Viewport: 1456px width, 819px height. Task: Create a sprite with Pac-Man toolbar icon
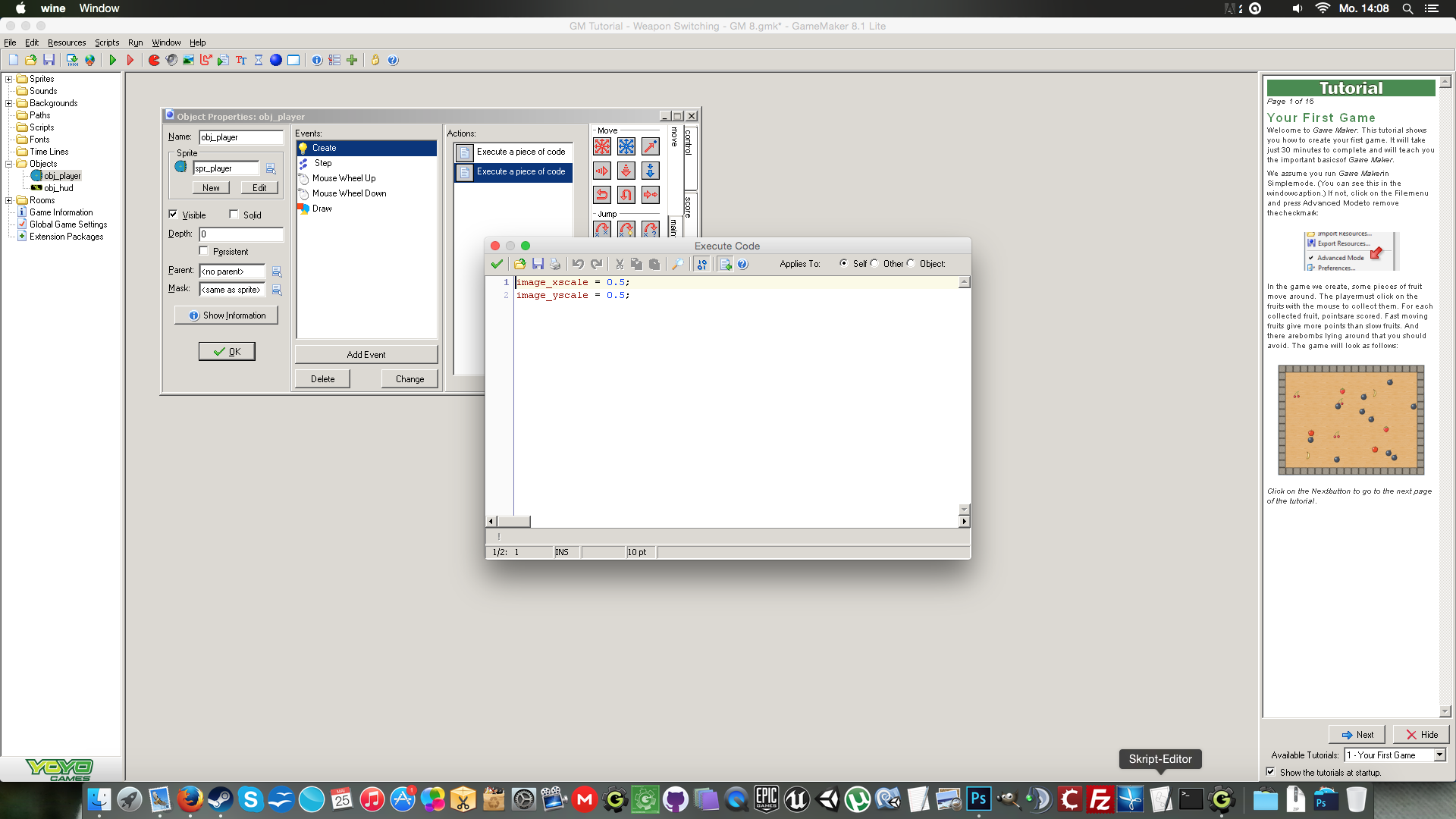pos(154,60)
